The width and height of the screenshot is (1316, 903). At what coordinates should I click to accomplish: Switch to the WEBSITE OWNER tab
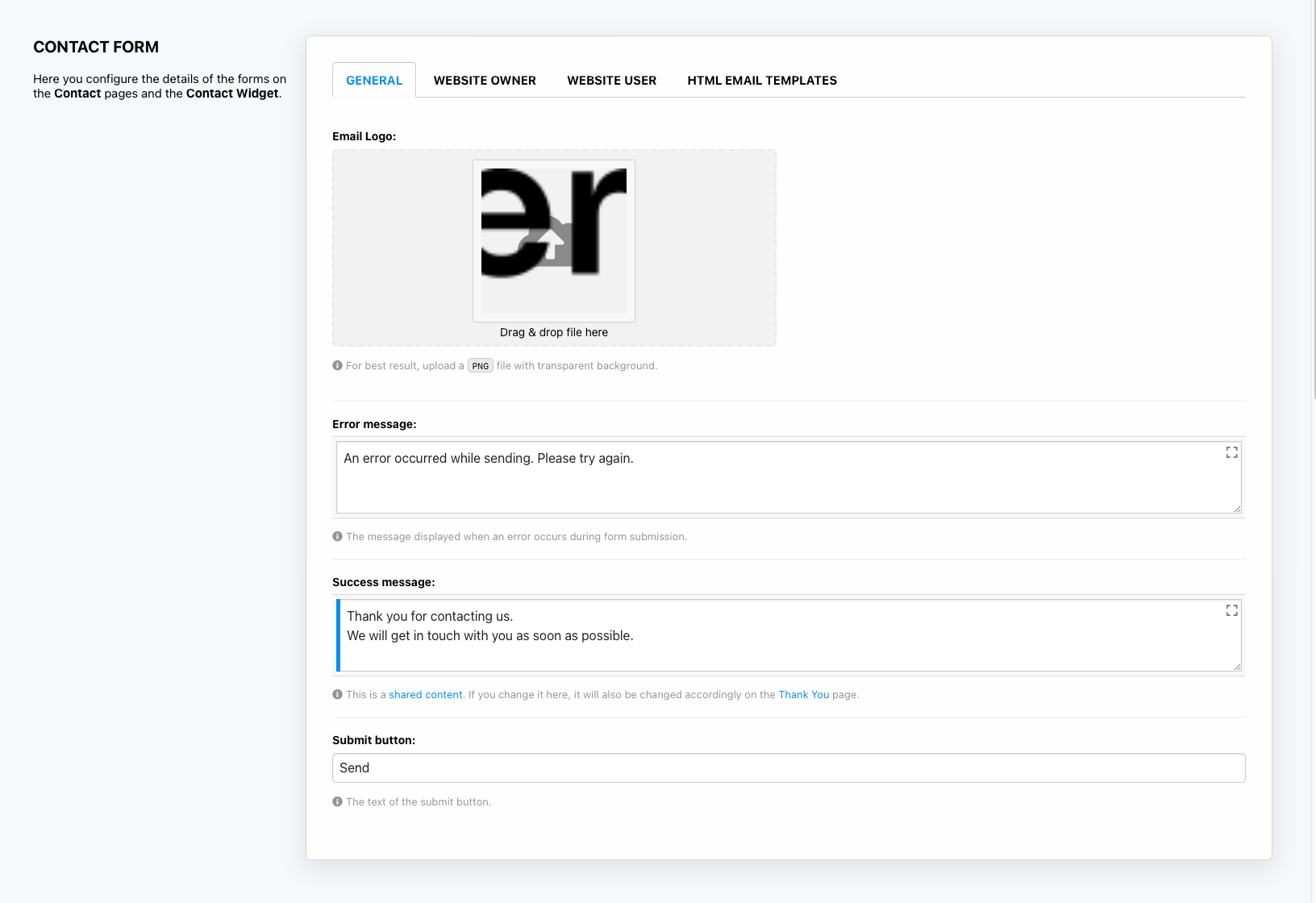485,81
